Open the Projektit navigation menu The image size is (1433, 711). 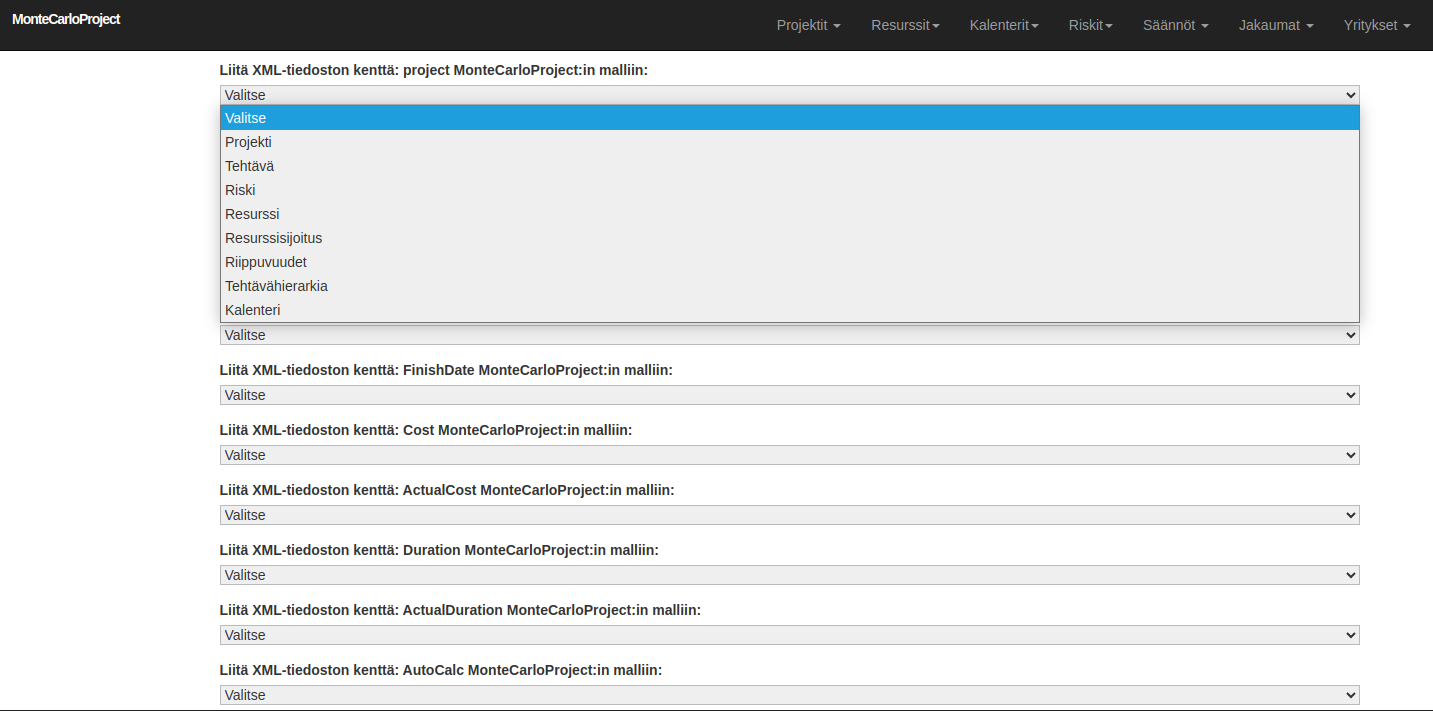click(x=807, y=25)
